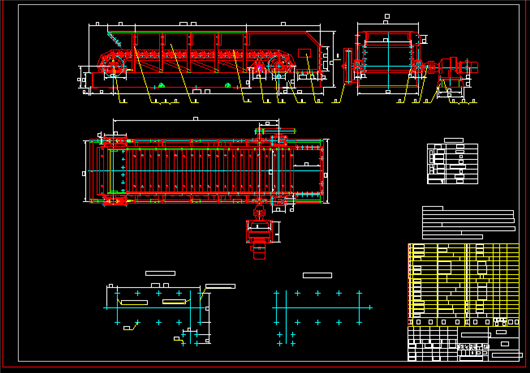530x373 pixels.
Task: Click the motor and reducer drive unit below the plan view
Action: click(260, 233)
